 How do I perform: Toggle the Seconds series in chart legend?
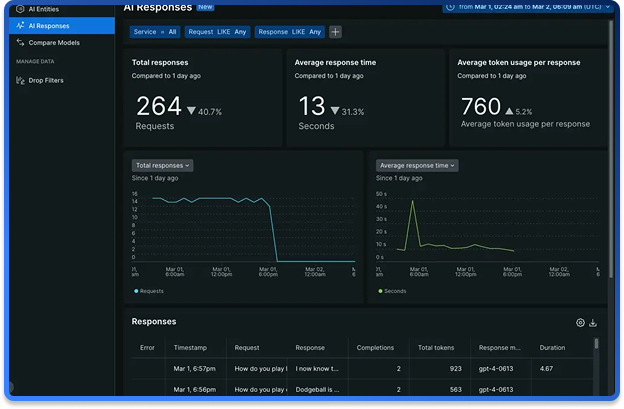pyautogui.click(x=393, y=291)
